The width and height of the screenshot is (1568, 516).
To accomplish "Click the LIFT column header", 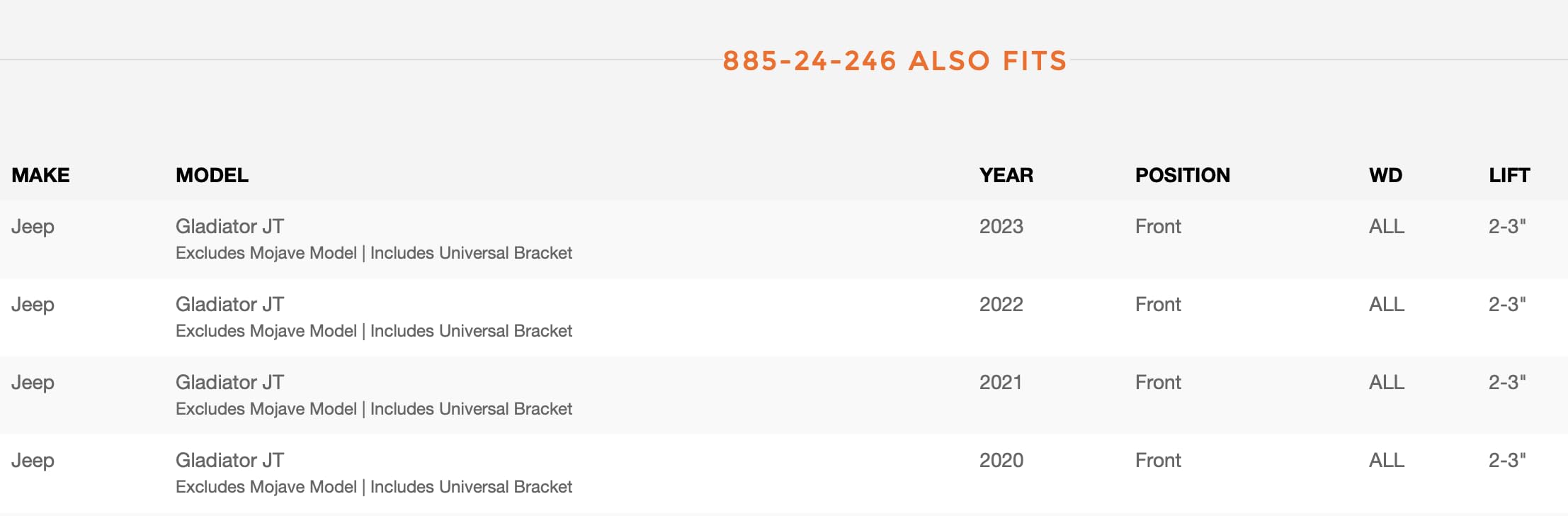I will (1509, 175).
